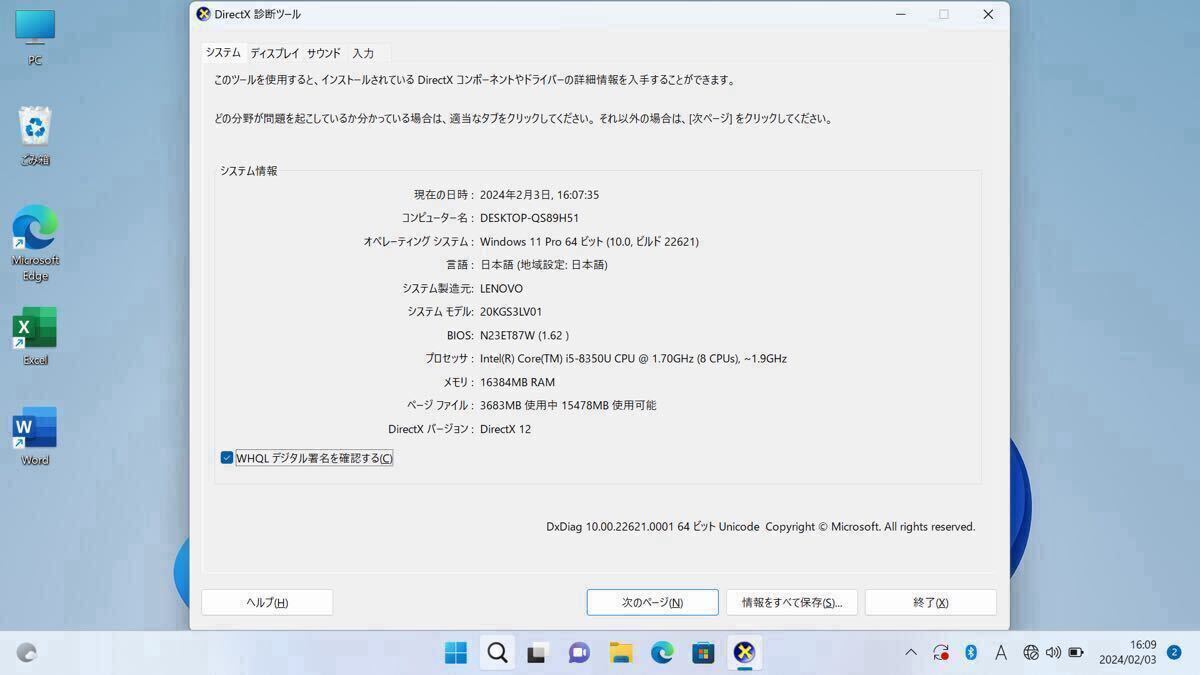Click the 終了(X) button
This screenshot has width=1200, height=675.
[x=930, y=602]
